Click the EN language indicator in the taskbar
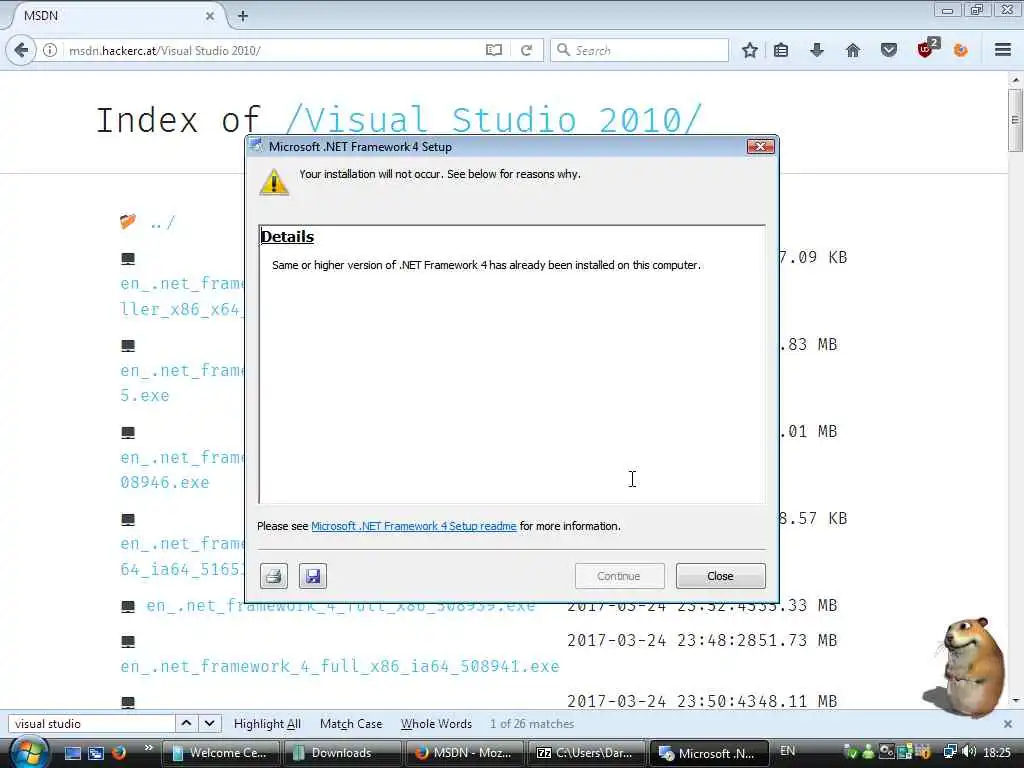1024x768 pixels. click(x=788, y=751)
